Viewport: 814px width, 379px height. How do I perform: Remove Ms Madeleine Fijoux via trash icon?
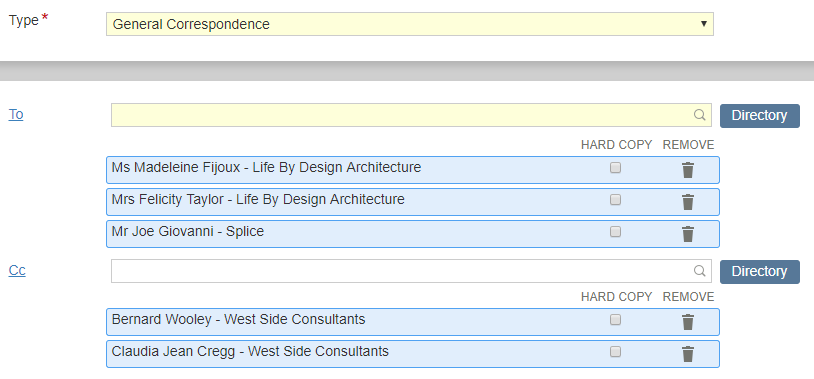[688, 170]
